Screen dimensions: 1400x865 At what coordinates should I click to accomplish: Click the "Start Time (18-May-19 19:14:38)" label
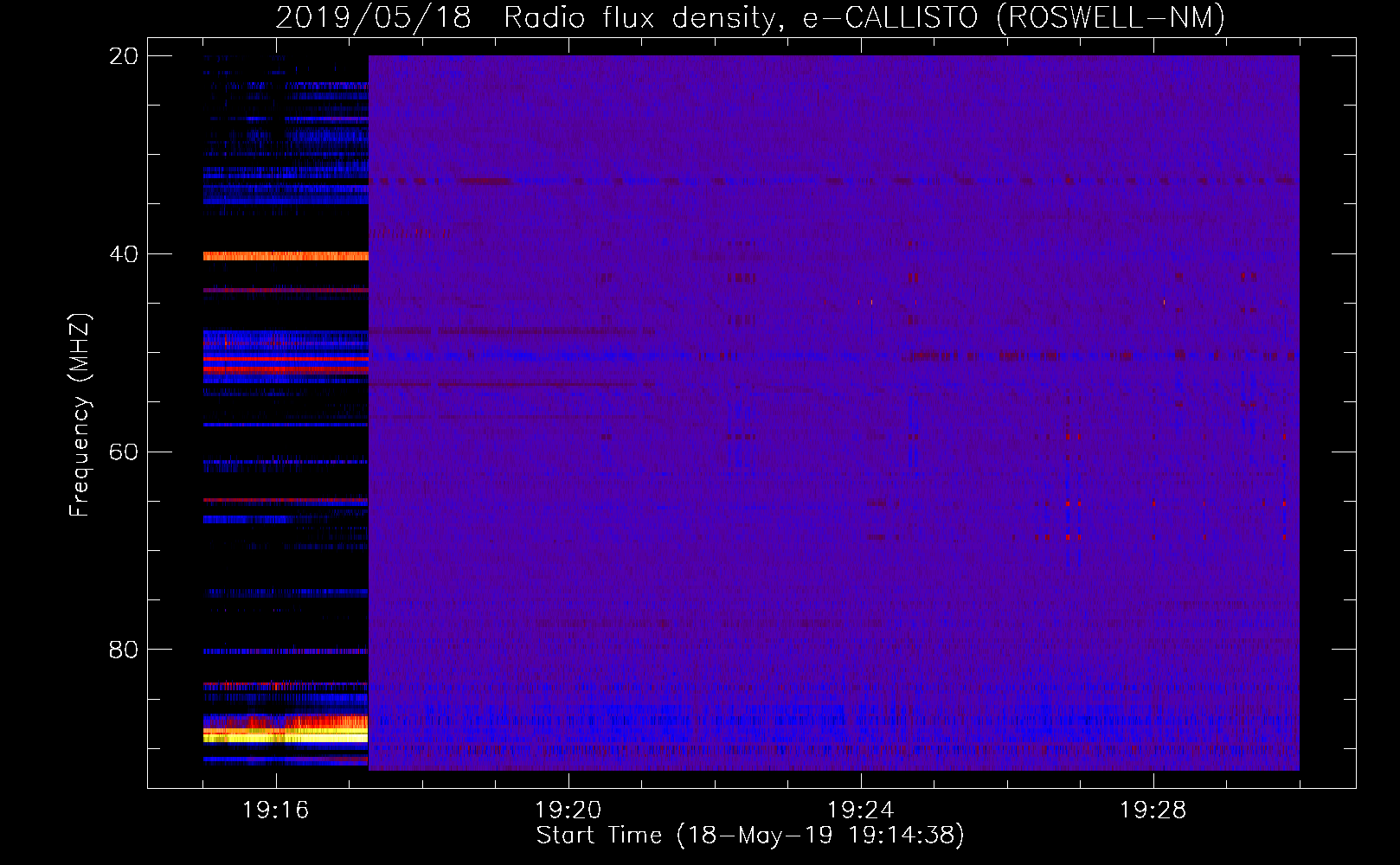(x=750, y=836)
